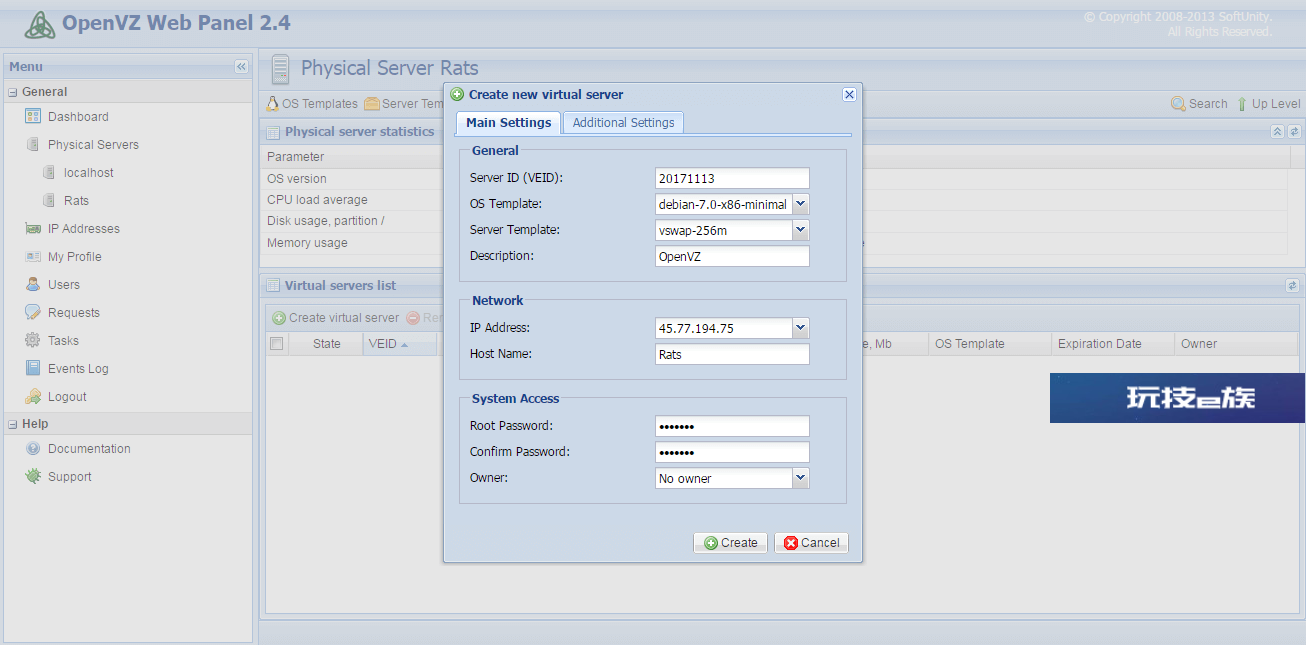Click the Support bug icon
Viewport: 1306px width, 645px height.
pos(33,477)
